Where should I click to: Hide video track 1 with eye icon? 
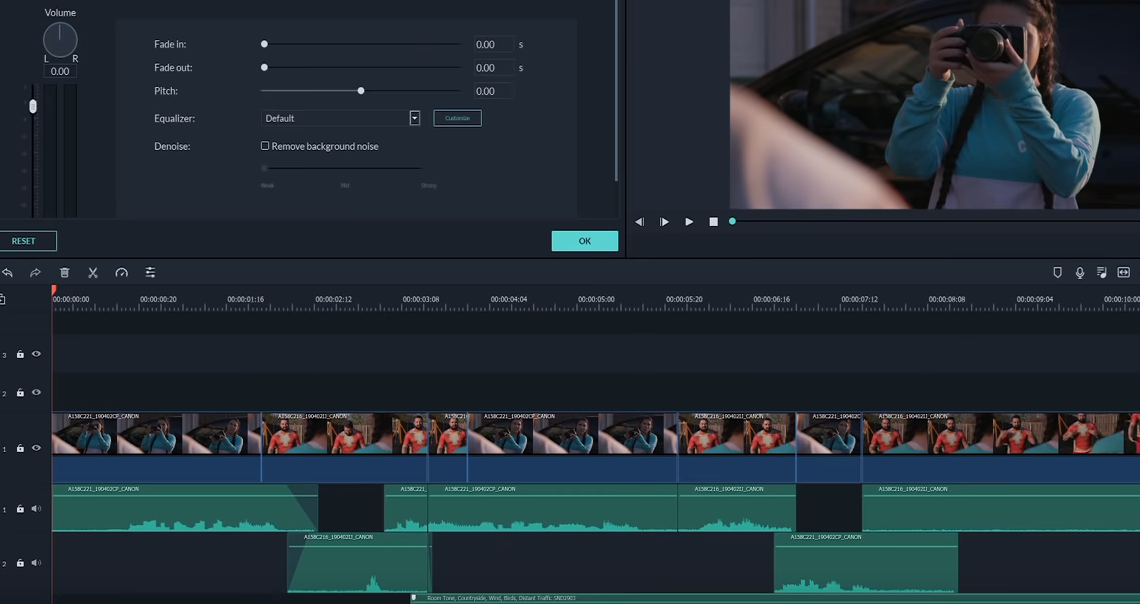pos(36,448)
